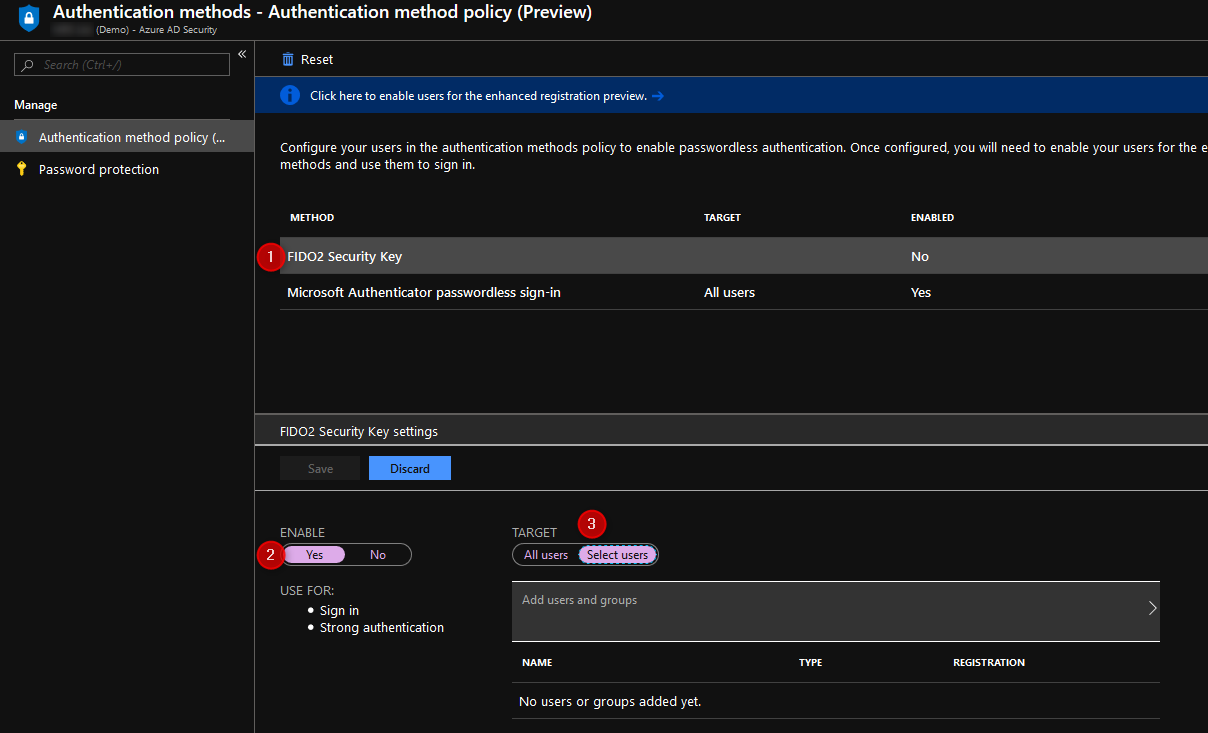
Task: Click the Reset command in the toolbar
Action: pyautogui.click(x=307, y=59)
